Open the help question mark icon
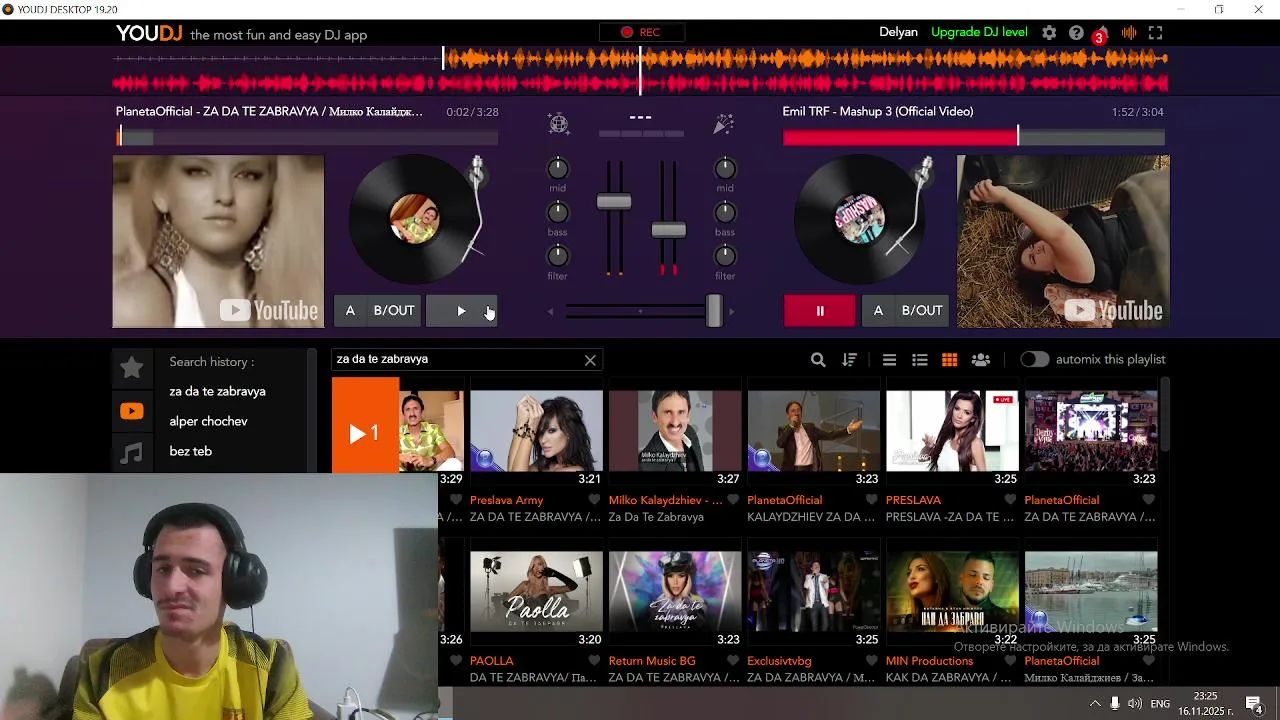The image size is (1280, 720). [x=1076, y=32]
